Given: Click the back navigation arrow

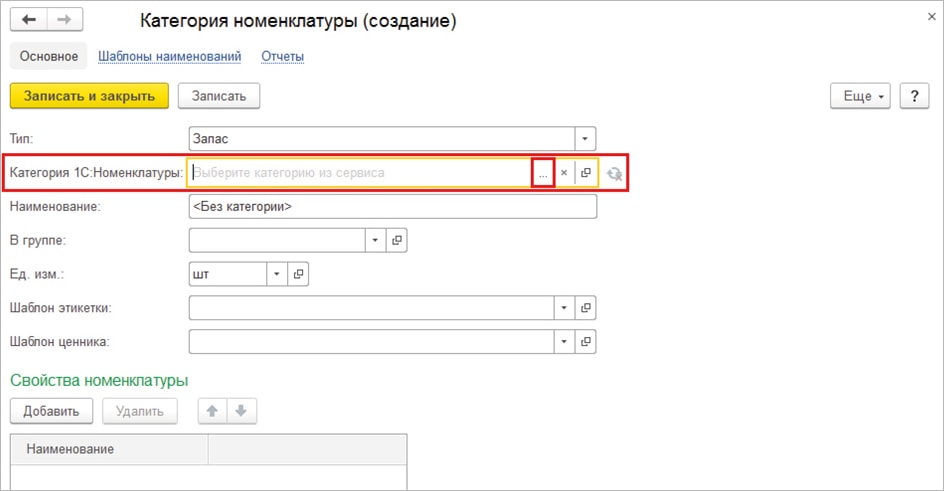Looking at the screenshot, I should [x=29, y=20].
